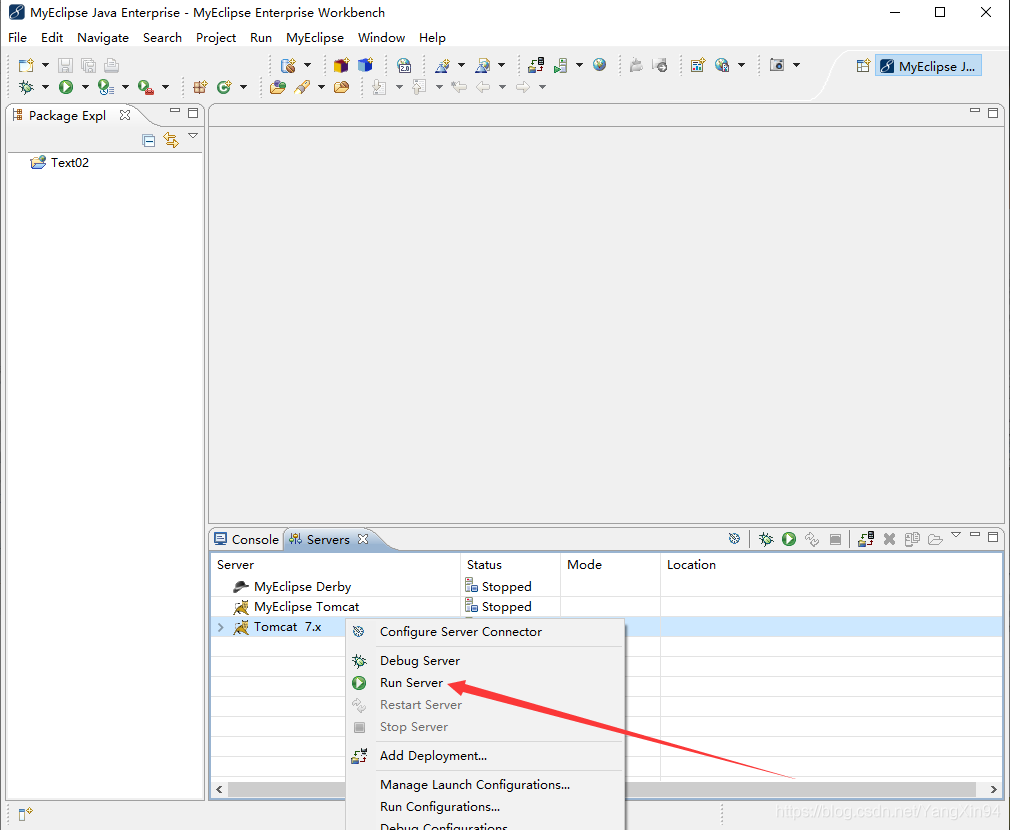
Task: Open dropdown next to database connection icon
Action: pos(307,65)
